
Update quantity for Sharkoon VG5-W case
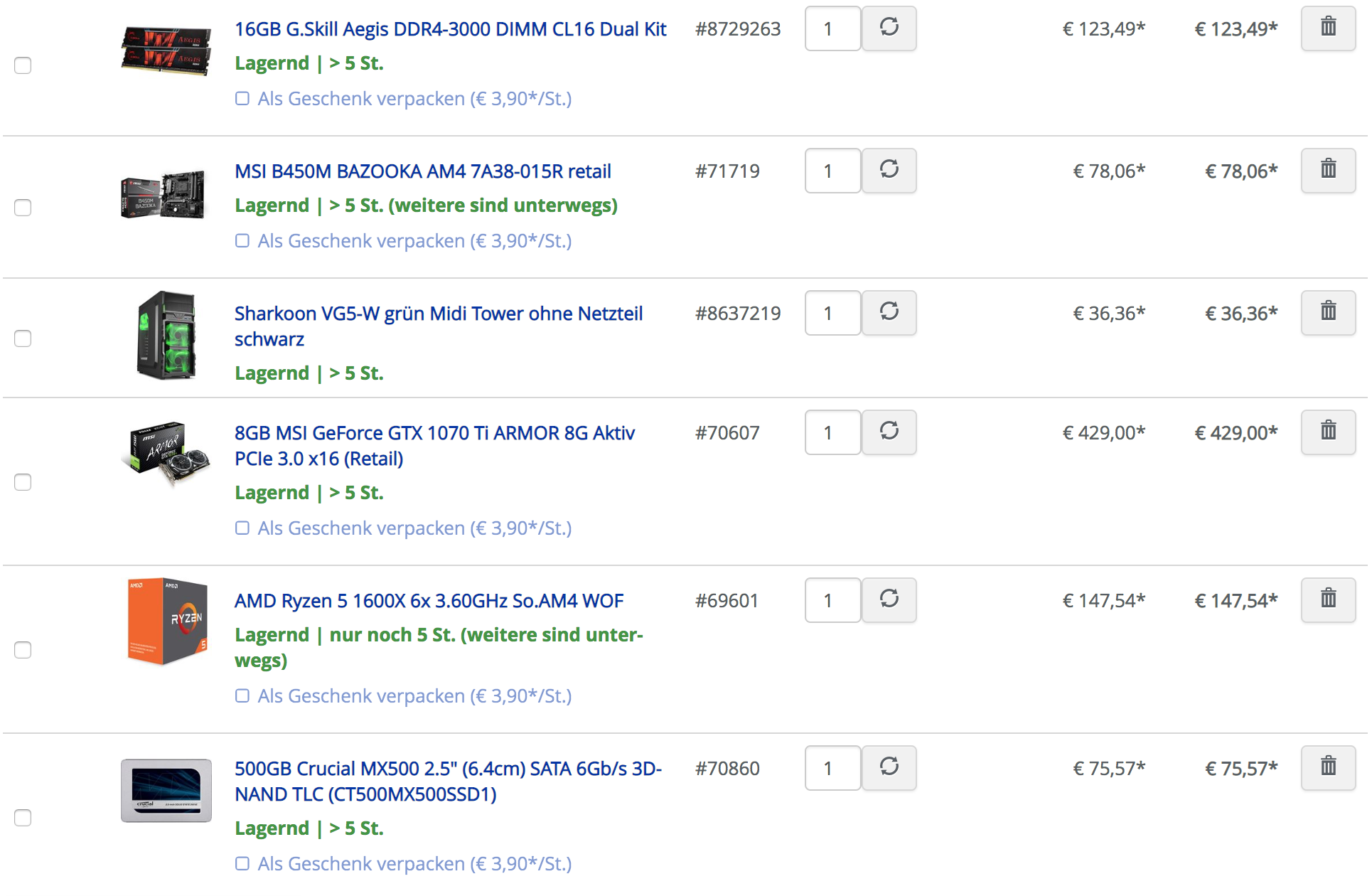889,313
